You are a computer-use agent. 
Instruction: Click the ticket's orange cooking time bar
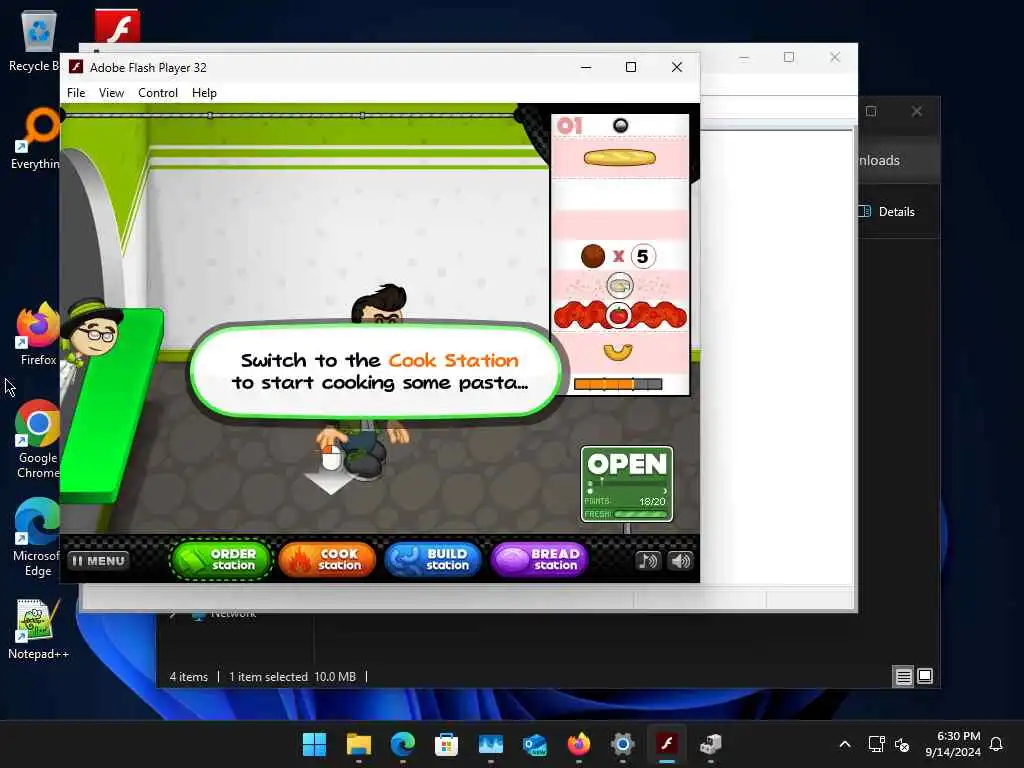pyautogui.click(x=618, y=384)
